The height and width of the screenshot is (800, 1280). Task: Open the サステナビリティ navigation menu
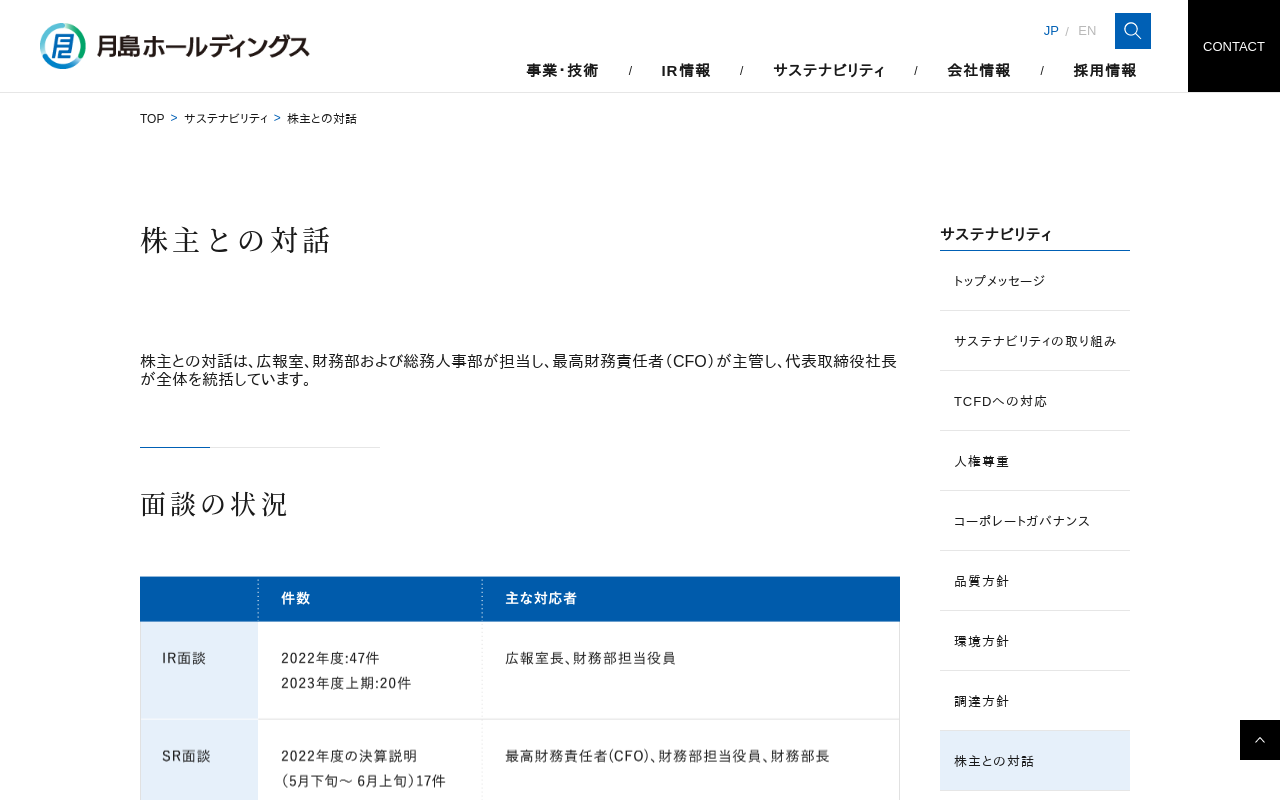(829, 70)
